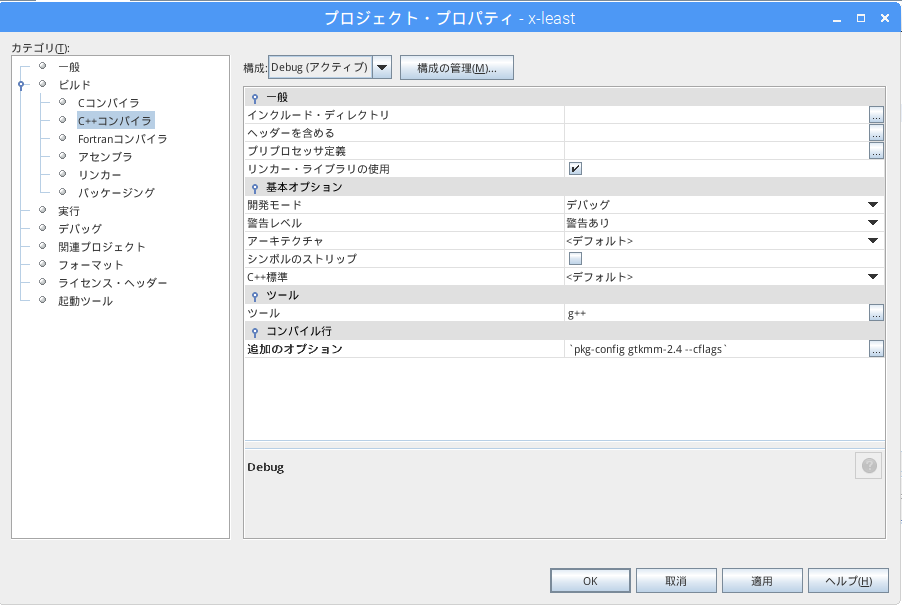
Task: Click browse button for ヘッダーを含める row
Action: (876, 133)
